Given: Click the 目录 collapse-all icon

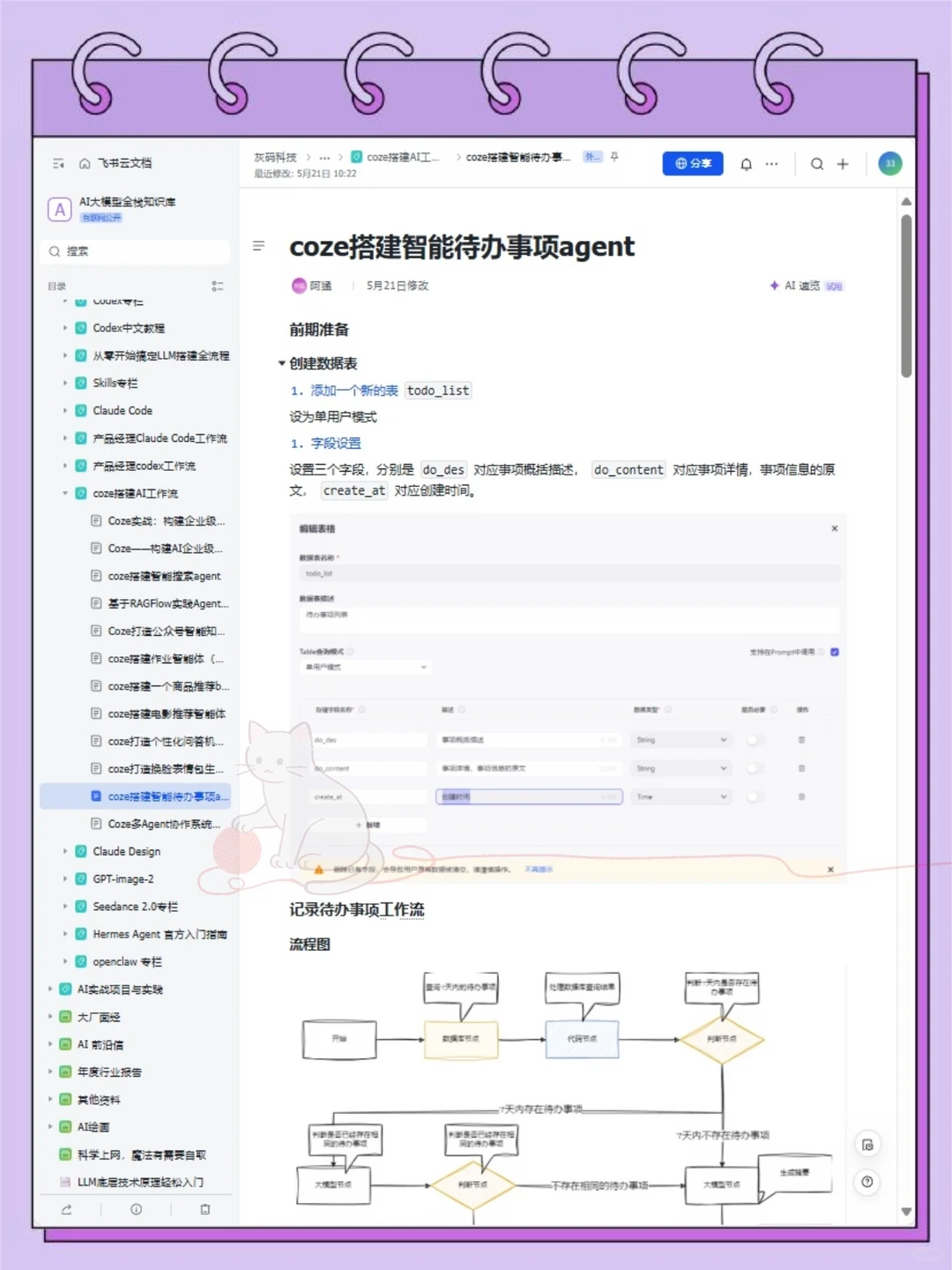Looking at the screenshot, I should (x=217, y=287).
